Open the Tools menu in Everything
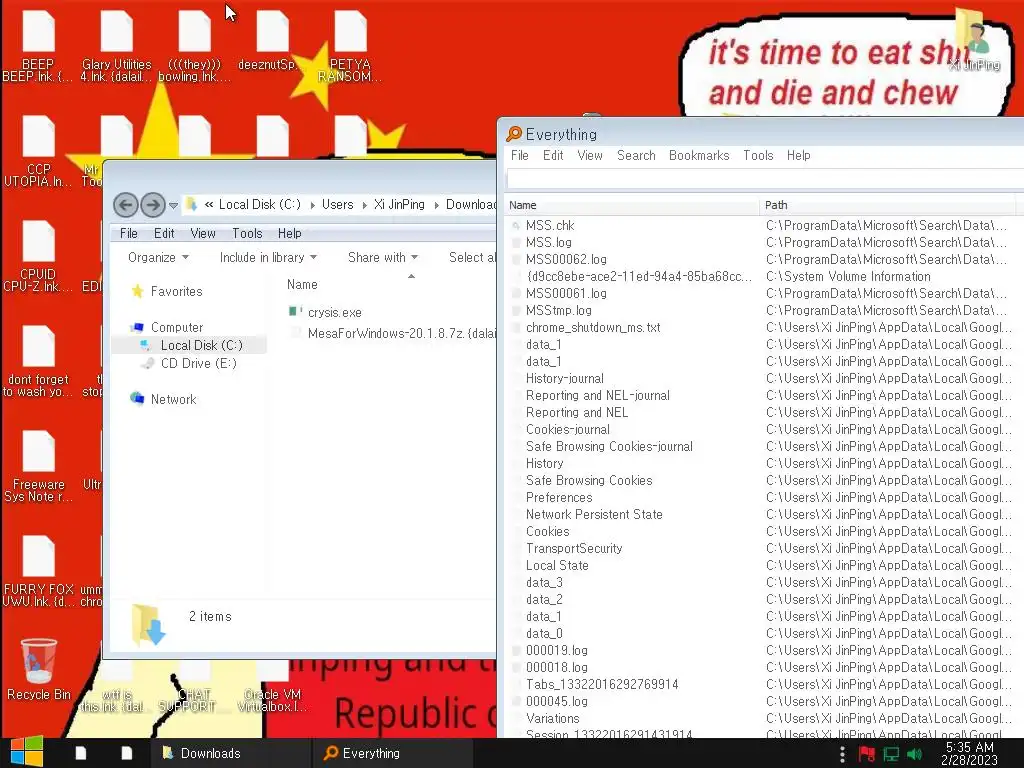Screen dimensions: 1024x768 758,155
